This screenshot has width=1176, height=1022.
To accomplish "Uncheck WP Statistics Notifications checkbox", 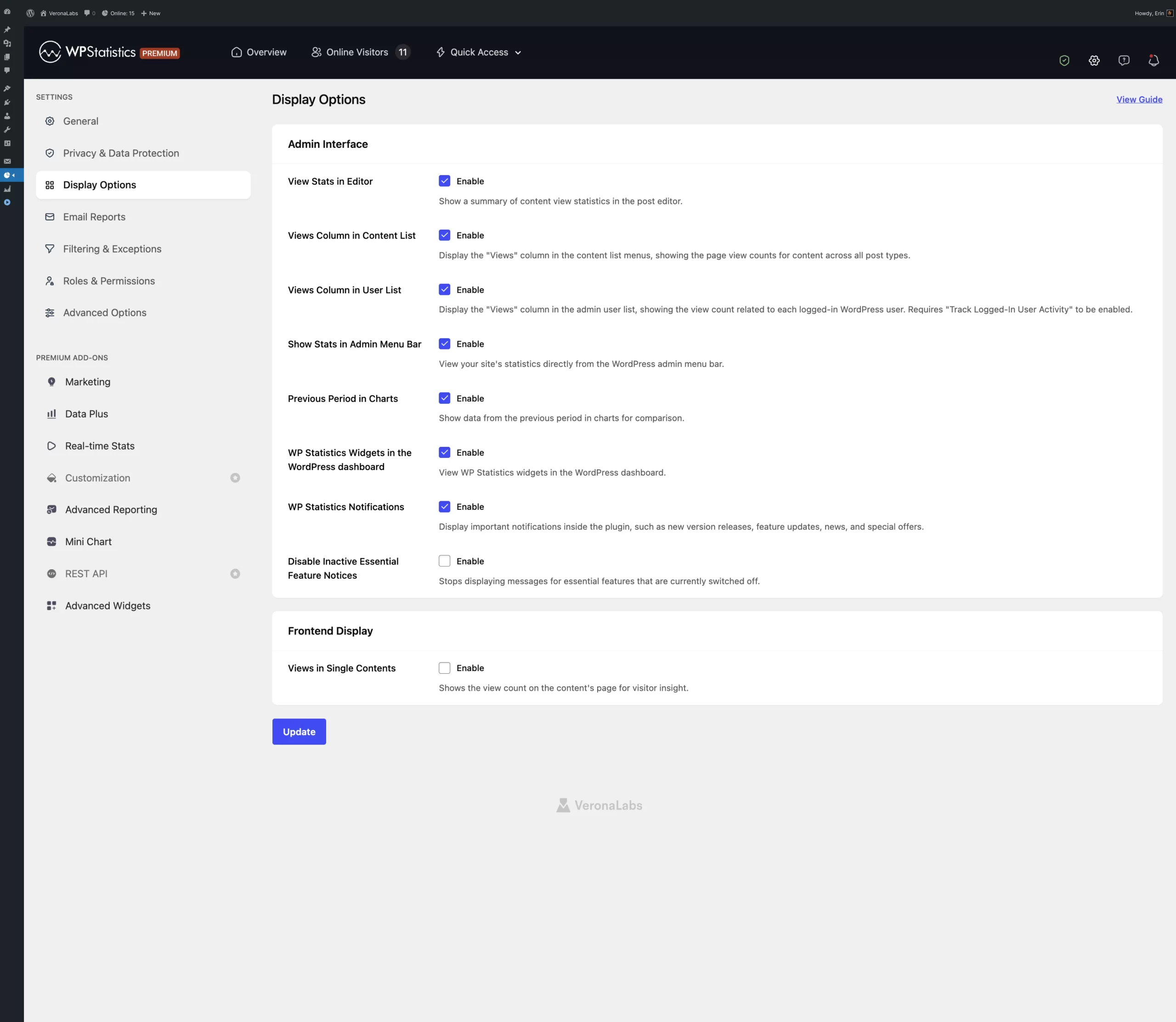I will (444, 507).
